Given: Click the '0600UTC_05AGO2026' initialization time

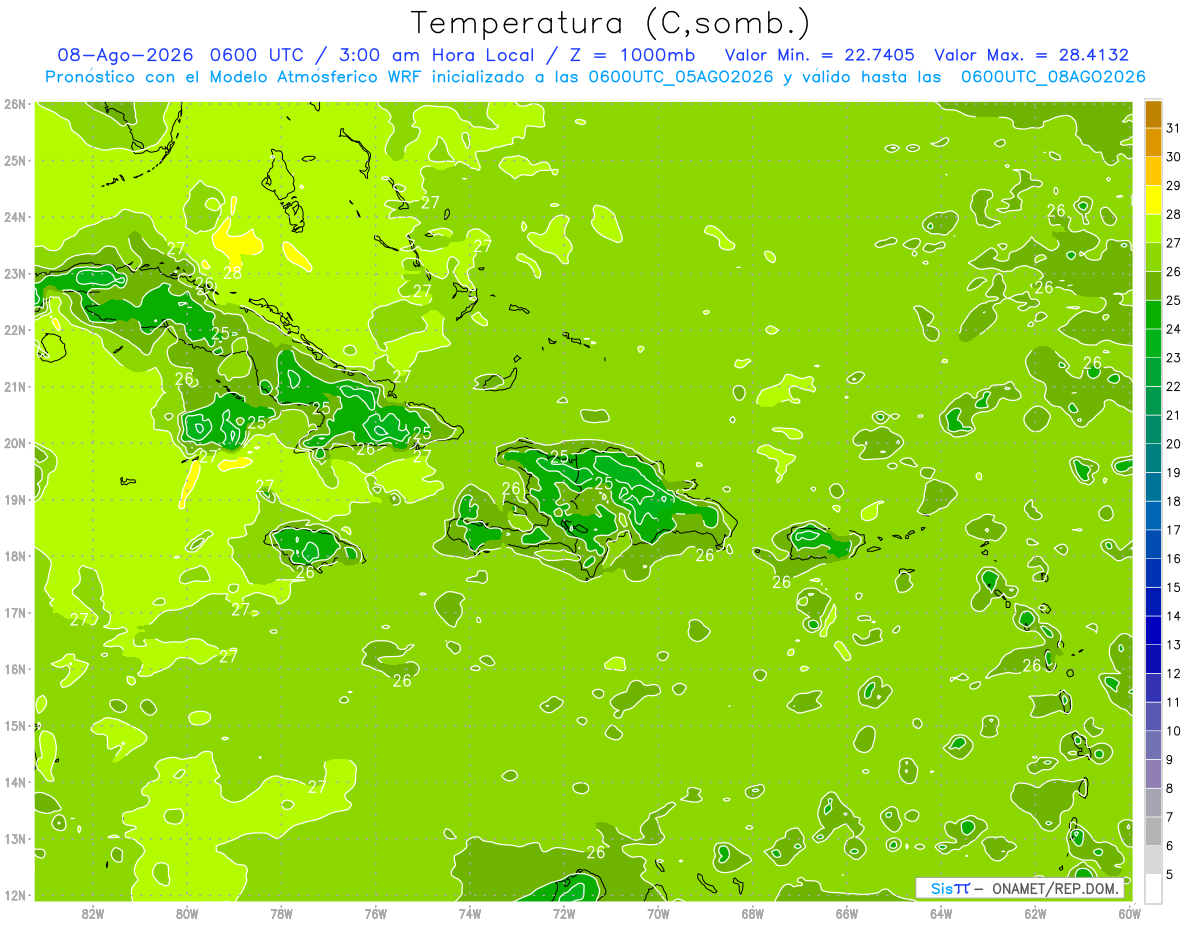Looking at the screenshot, I should 680,77.
